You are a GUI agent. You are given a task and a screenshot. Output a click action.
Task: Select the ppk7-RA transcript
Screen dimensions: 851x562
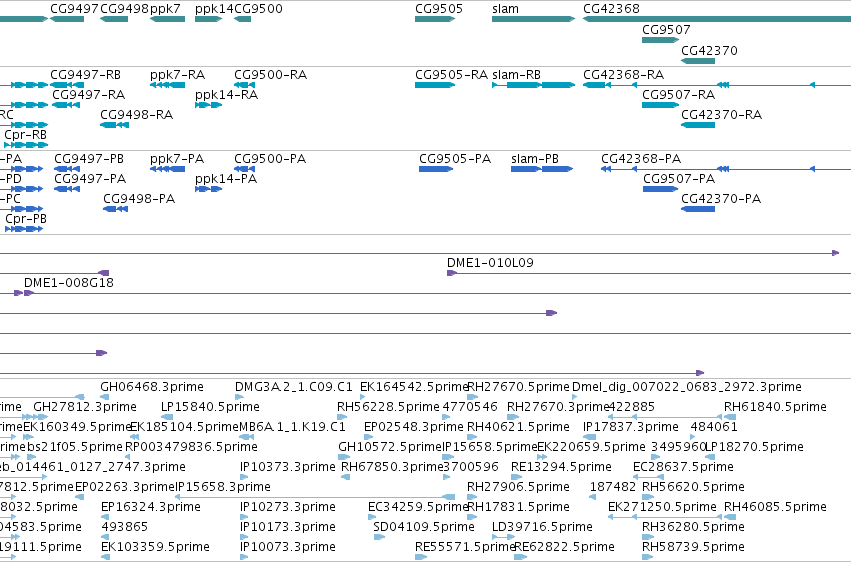(167, 85)
